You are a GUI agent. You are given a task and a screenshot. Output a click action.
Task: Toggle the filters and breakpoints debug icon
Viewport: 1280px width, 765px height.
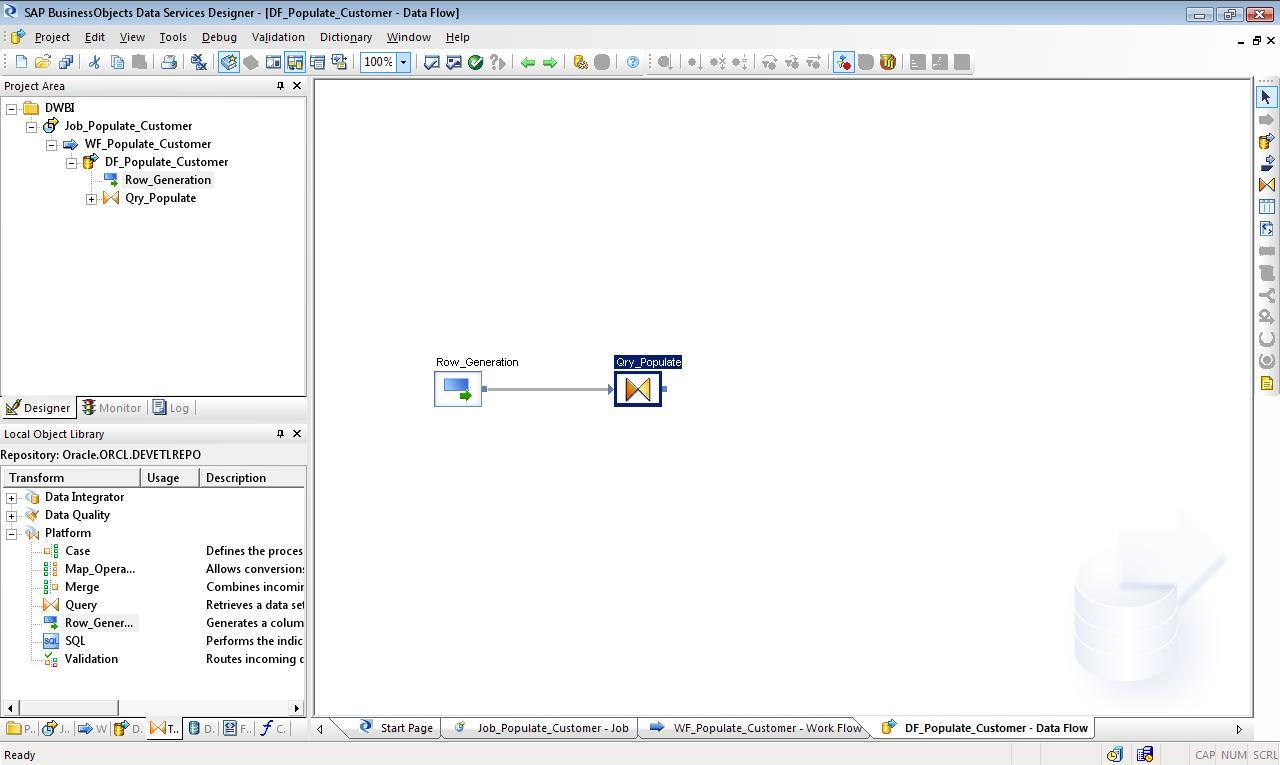click(x=844, y=62)
